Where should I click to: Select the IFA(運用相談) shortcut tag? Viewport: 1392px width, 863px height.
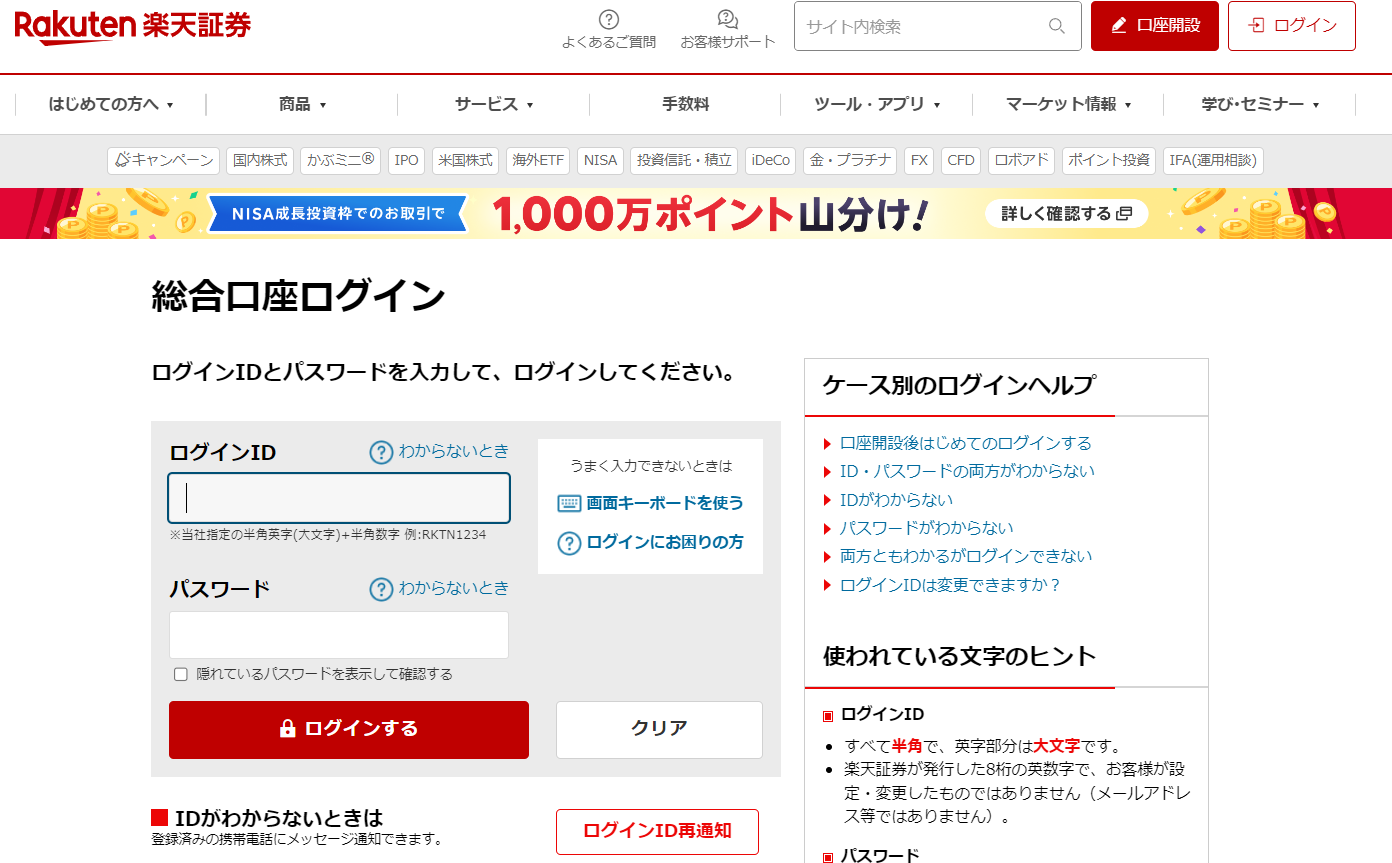[x=1213, y=160]
